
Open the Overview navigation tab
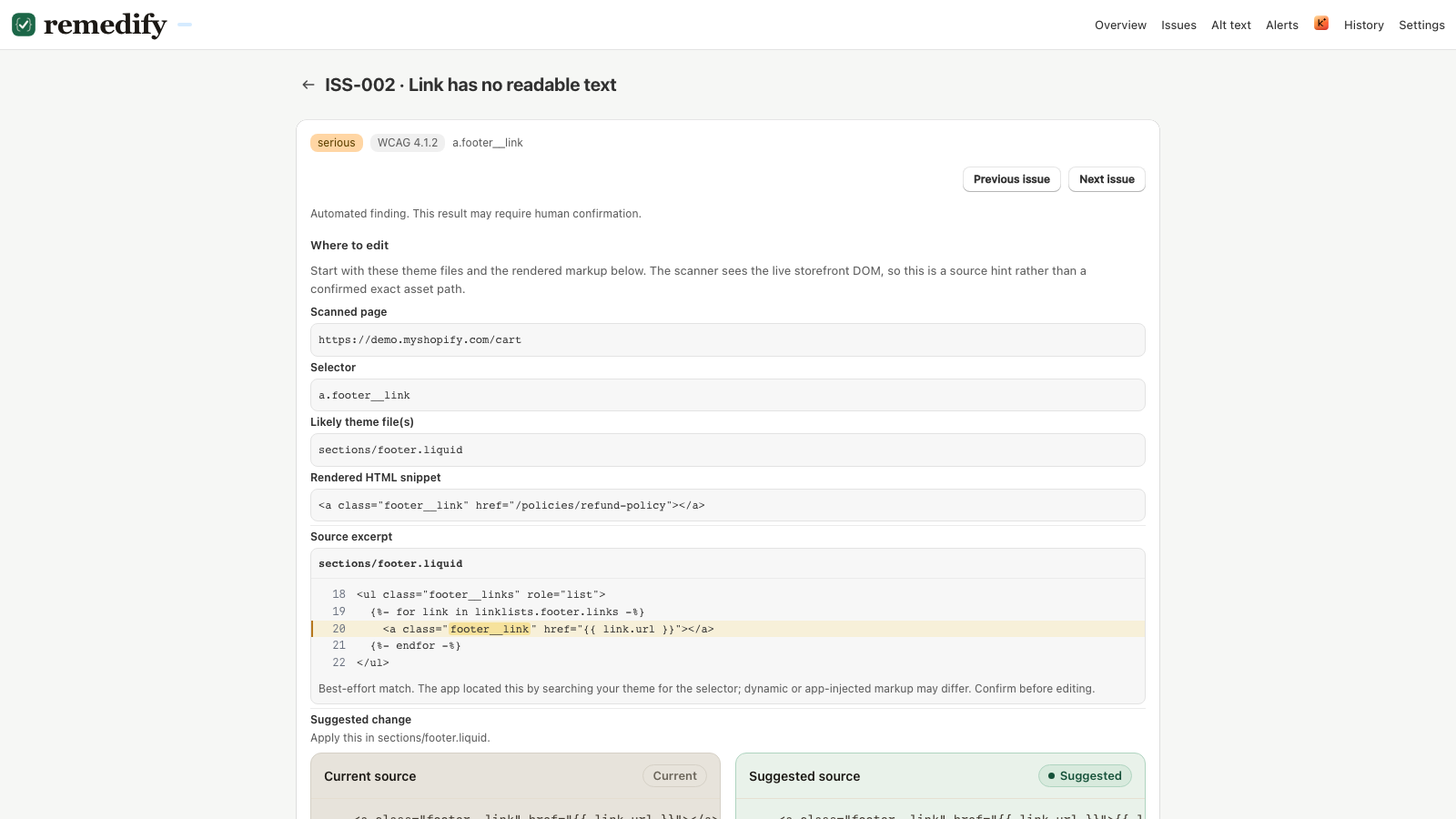1120,25
